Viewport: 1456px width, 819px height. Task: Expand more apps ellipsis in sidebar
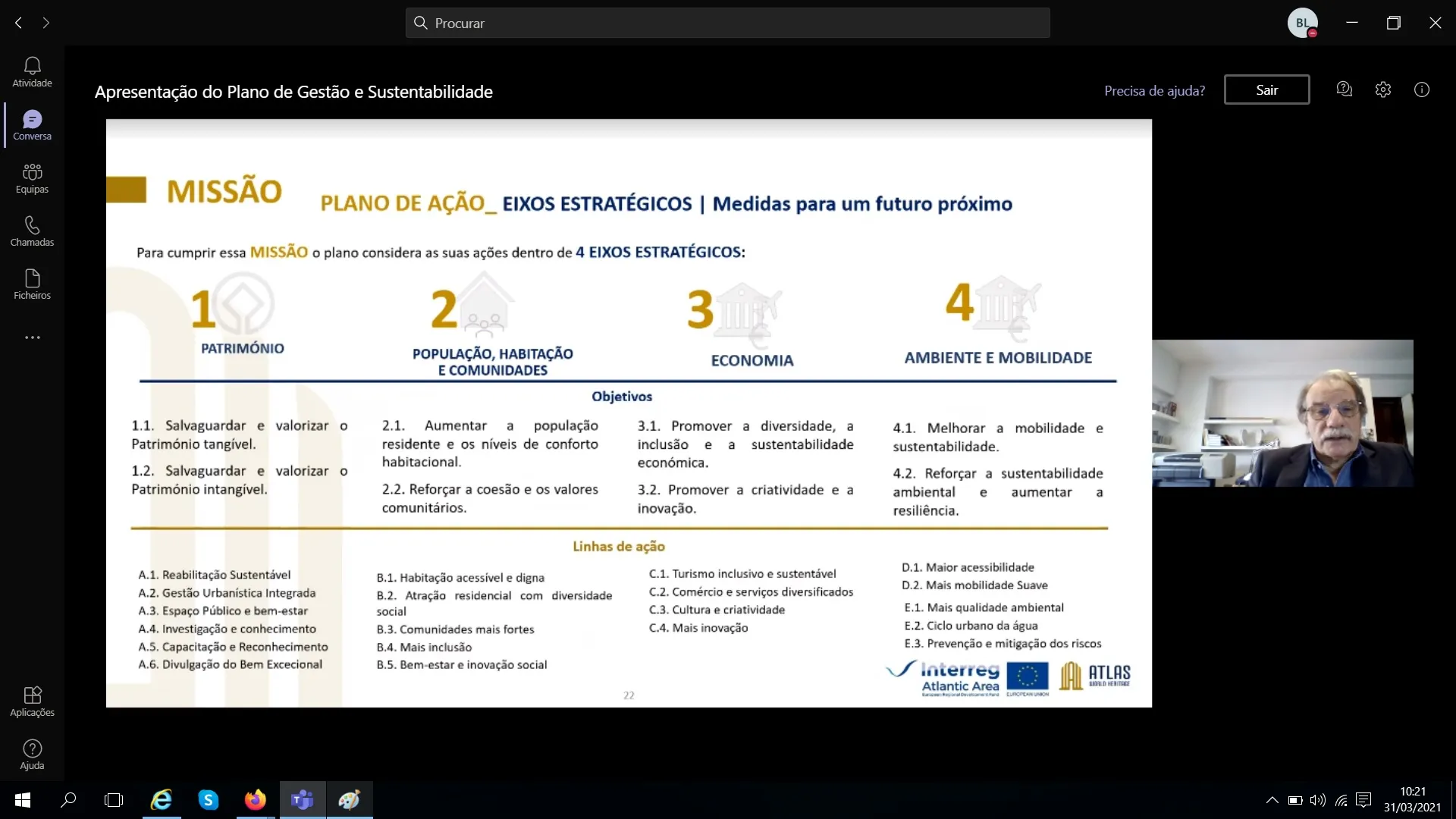(32, 337)
